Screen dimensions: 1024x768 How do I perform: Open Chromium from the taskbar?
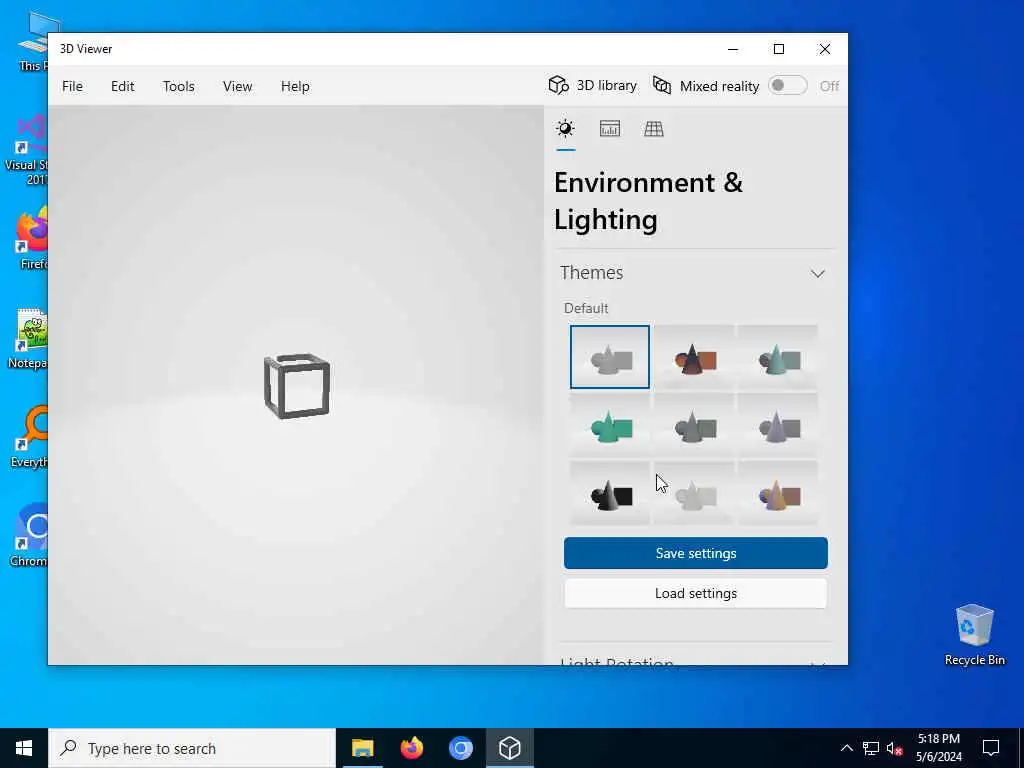point(460,748)
